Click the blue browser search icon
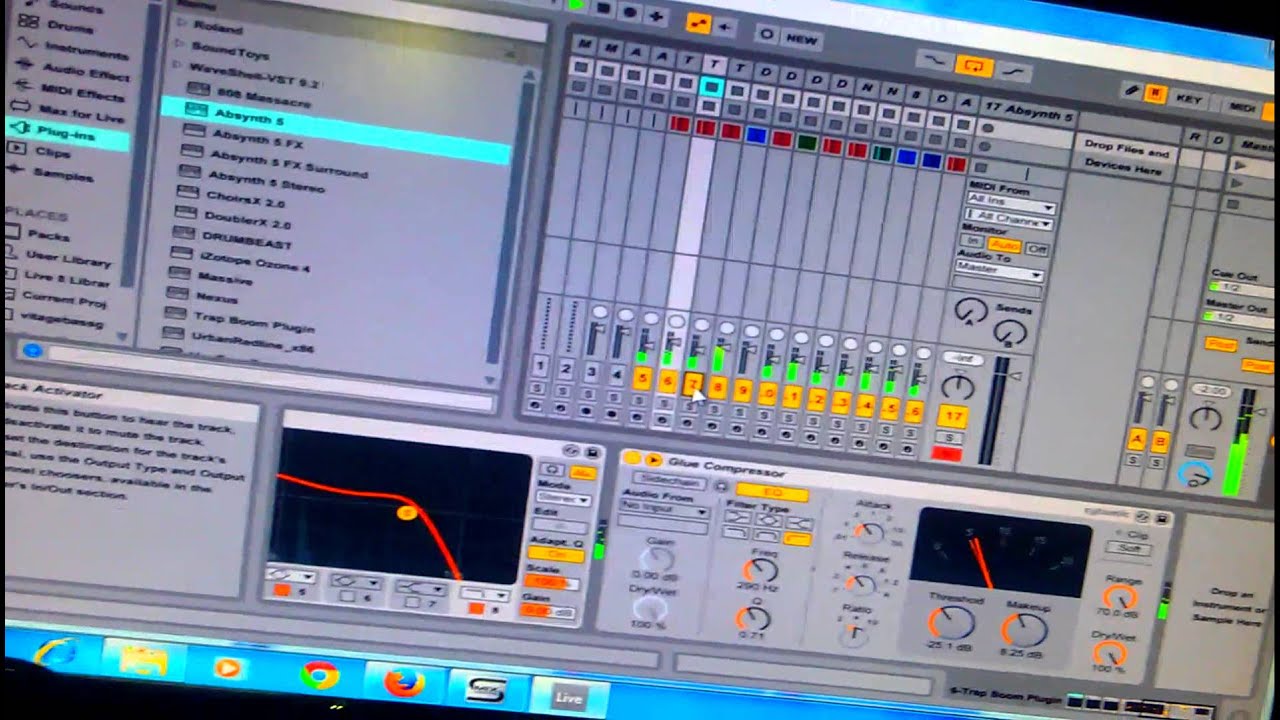1280x720 pixels. click(x=31, y=350)
